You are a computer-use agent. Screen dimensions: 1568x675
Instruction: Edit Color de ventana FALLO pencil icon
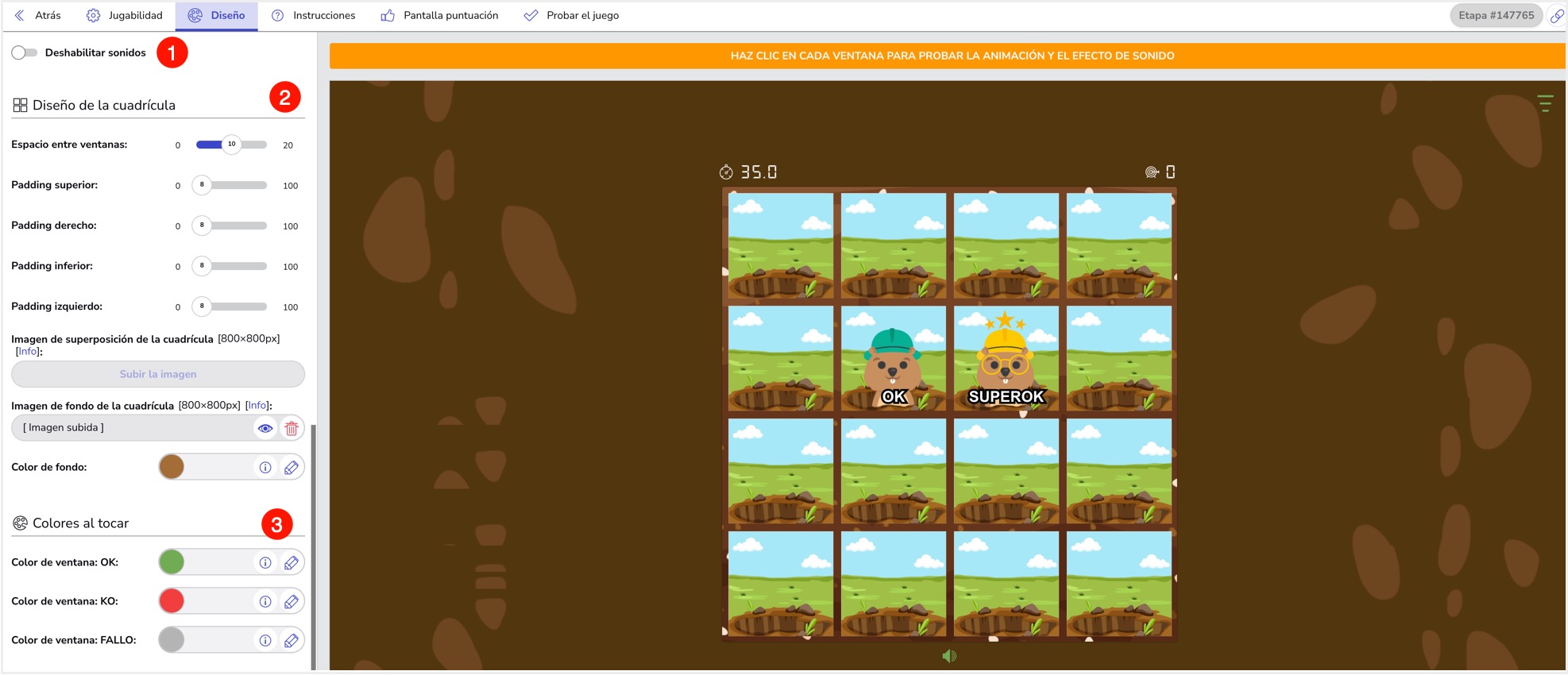pyautogui.click(x=292, y=641)
